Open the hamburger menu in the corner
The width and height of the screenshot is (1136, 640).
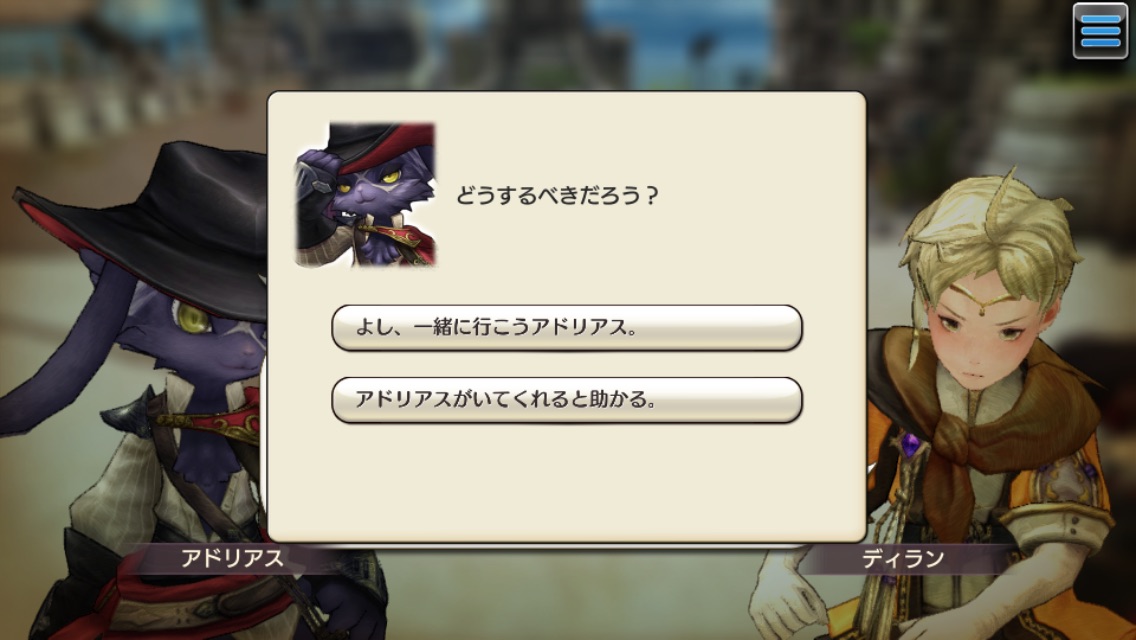pos(1100,30)
